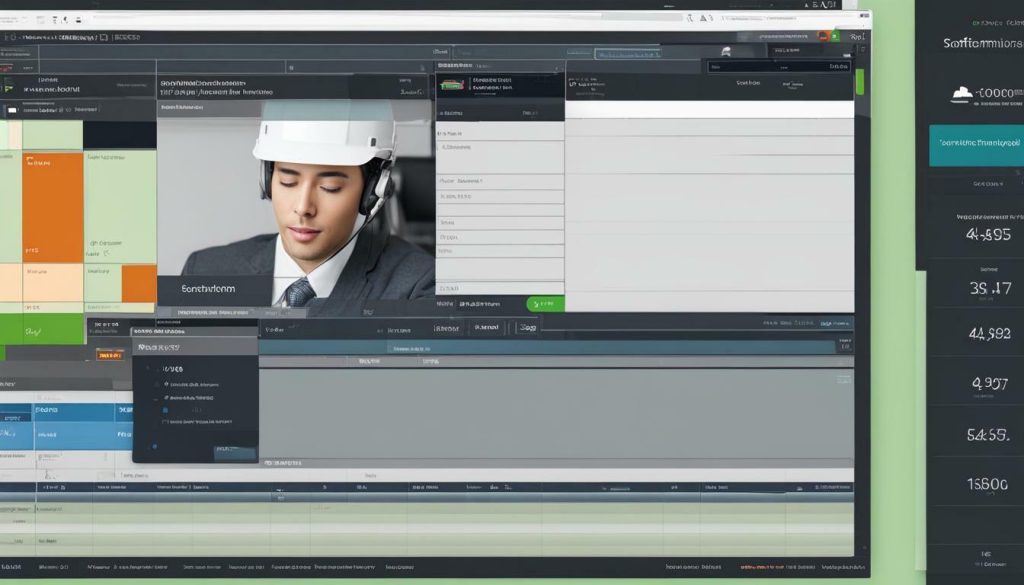This screenshot has height=585, width=1024.
Task: Click the confirm button at dialog bottom right
Action: pyautogui.click(x=234, y=453)
